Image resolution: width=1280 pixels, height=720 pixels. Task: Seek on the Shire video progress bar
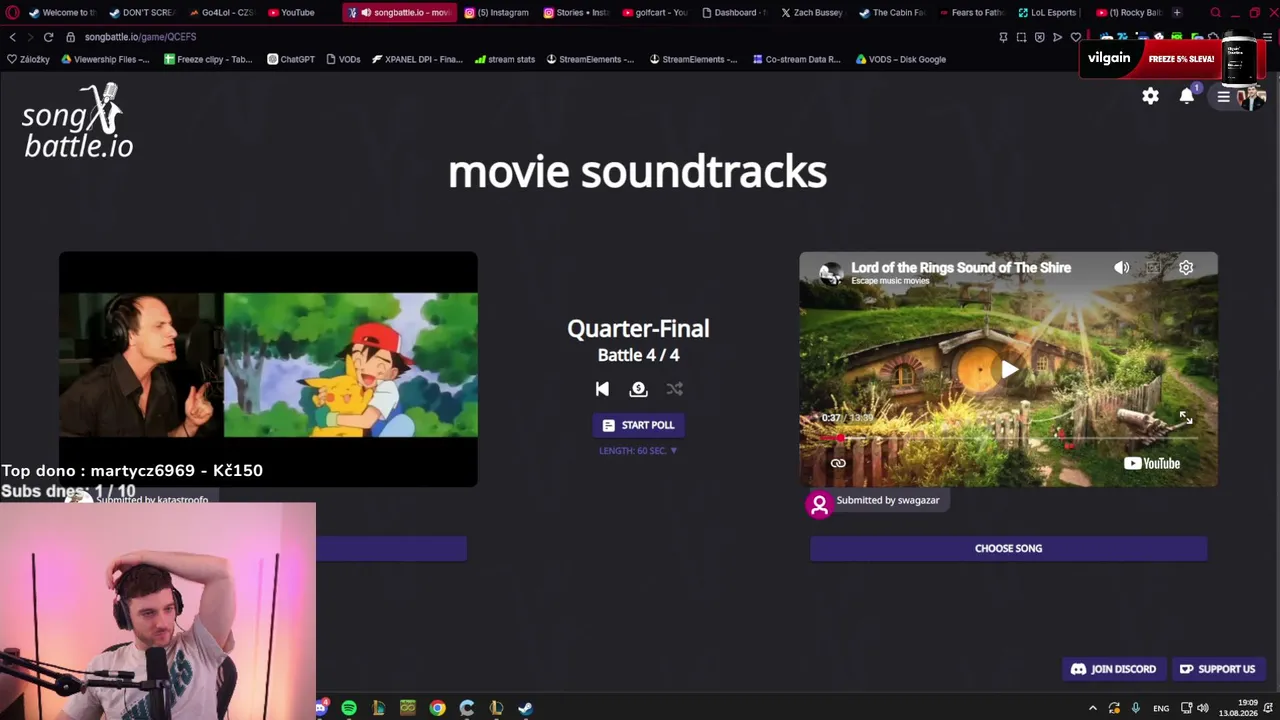click(1008, 438)
